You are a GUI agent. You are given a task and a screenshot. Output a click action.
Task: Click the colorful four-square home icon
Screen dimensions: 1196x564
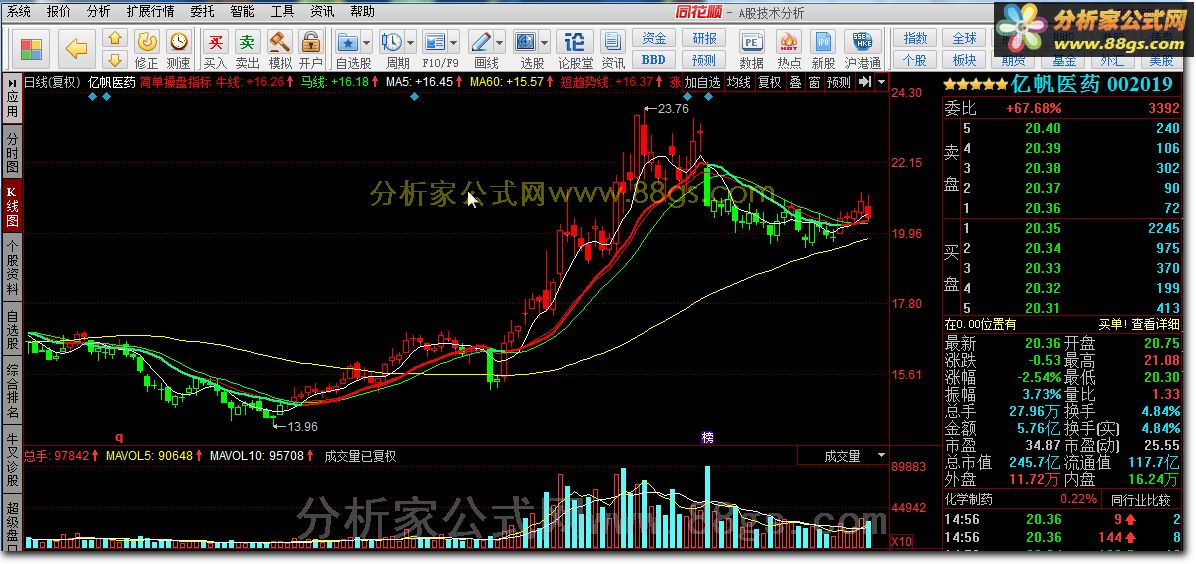coord(31,50)
